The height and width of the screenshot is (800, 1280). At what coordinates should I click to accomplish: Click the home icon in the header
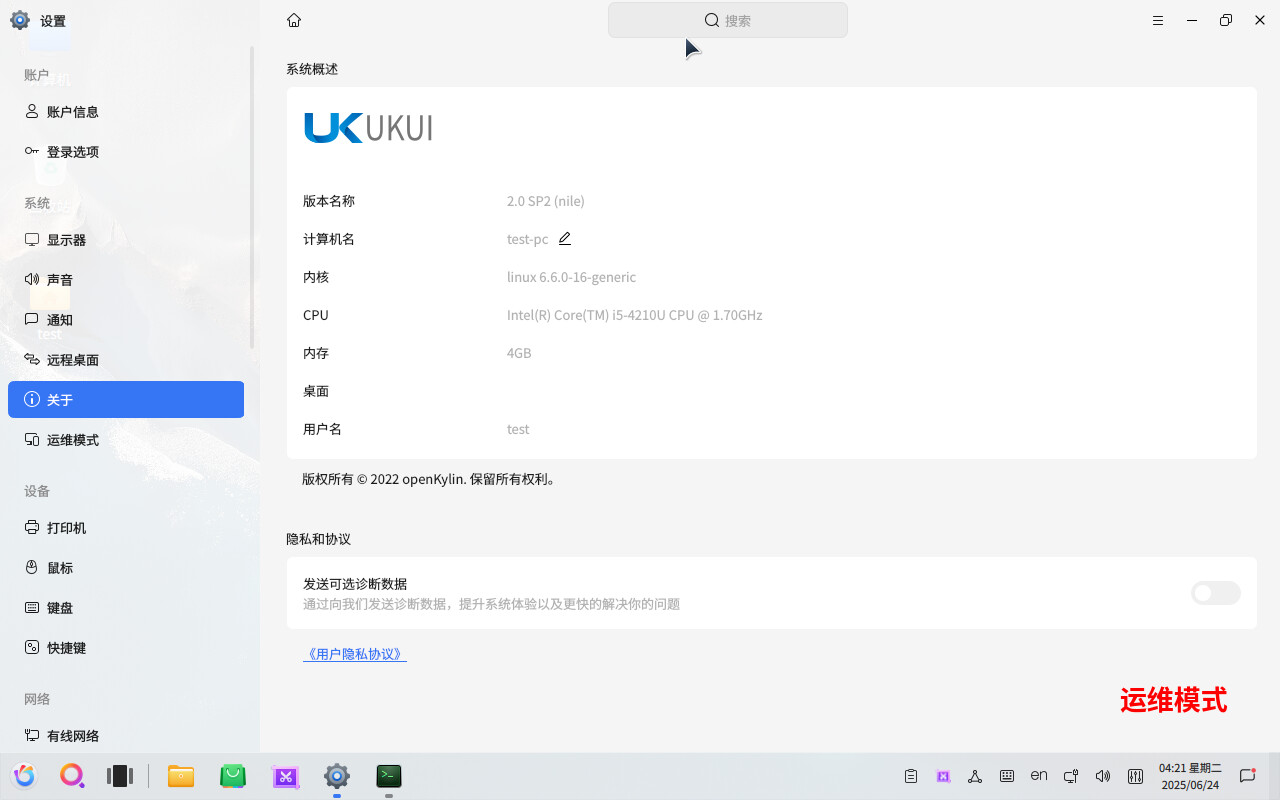coord(294,20)
